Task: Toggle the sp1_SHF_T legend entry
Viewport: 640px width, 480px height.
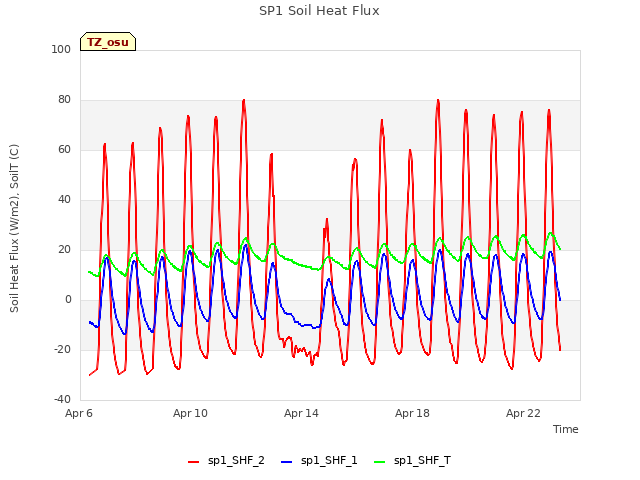Action: click(412, 461)
